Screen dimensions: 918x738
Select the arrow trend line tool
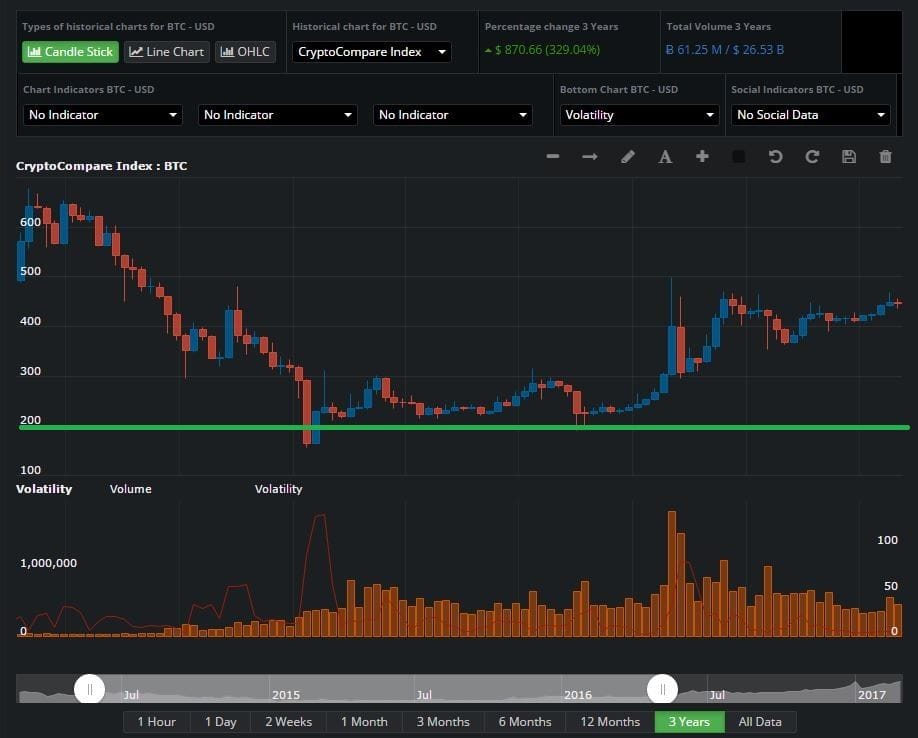589,157
